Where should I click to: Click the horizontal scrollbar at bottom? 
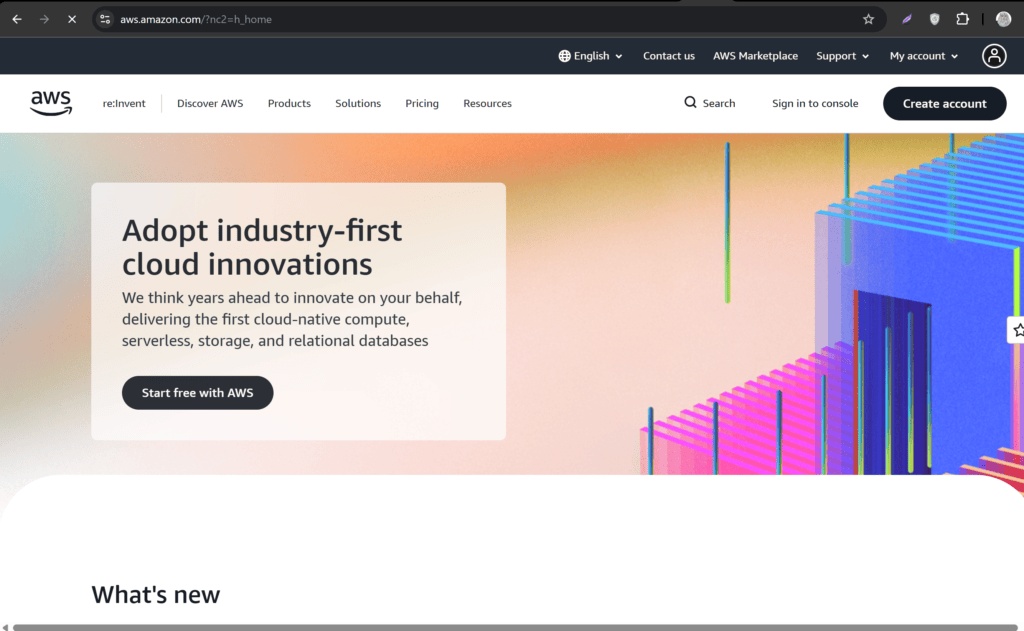click(516, 627)
